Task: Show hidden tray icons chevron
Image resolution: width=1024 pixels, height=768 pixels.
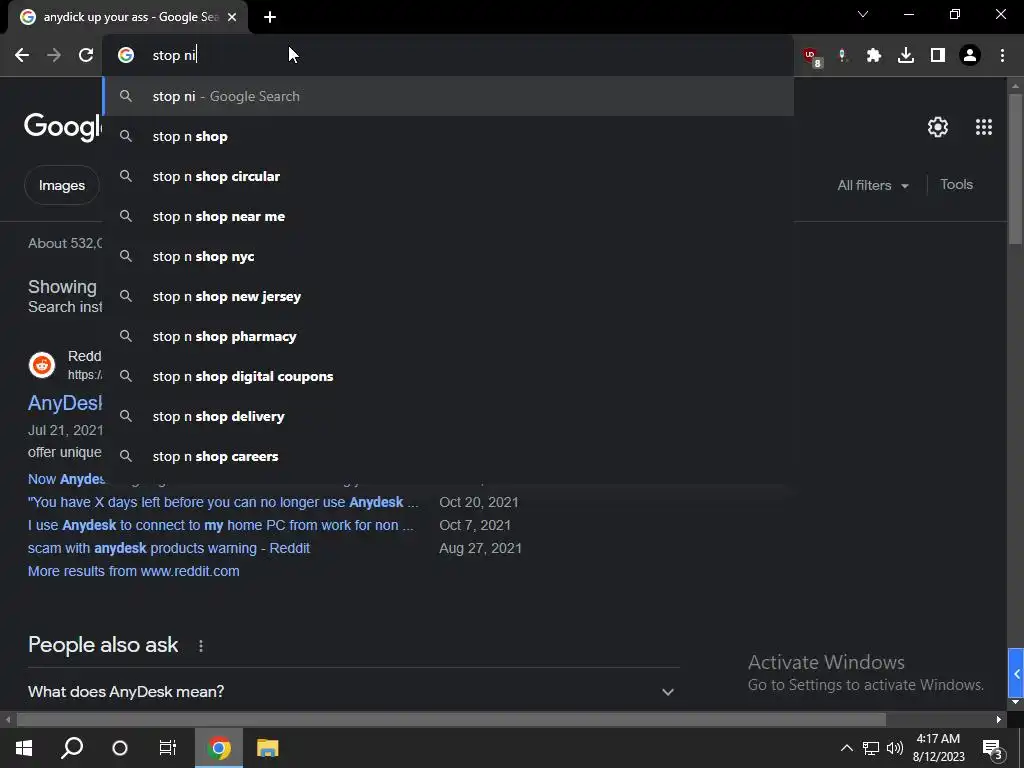Action: (846, 748)
